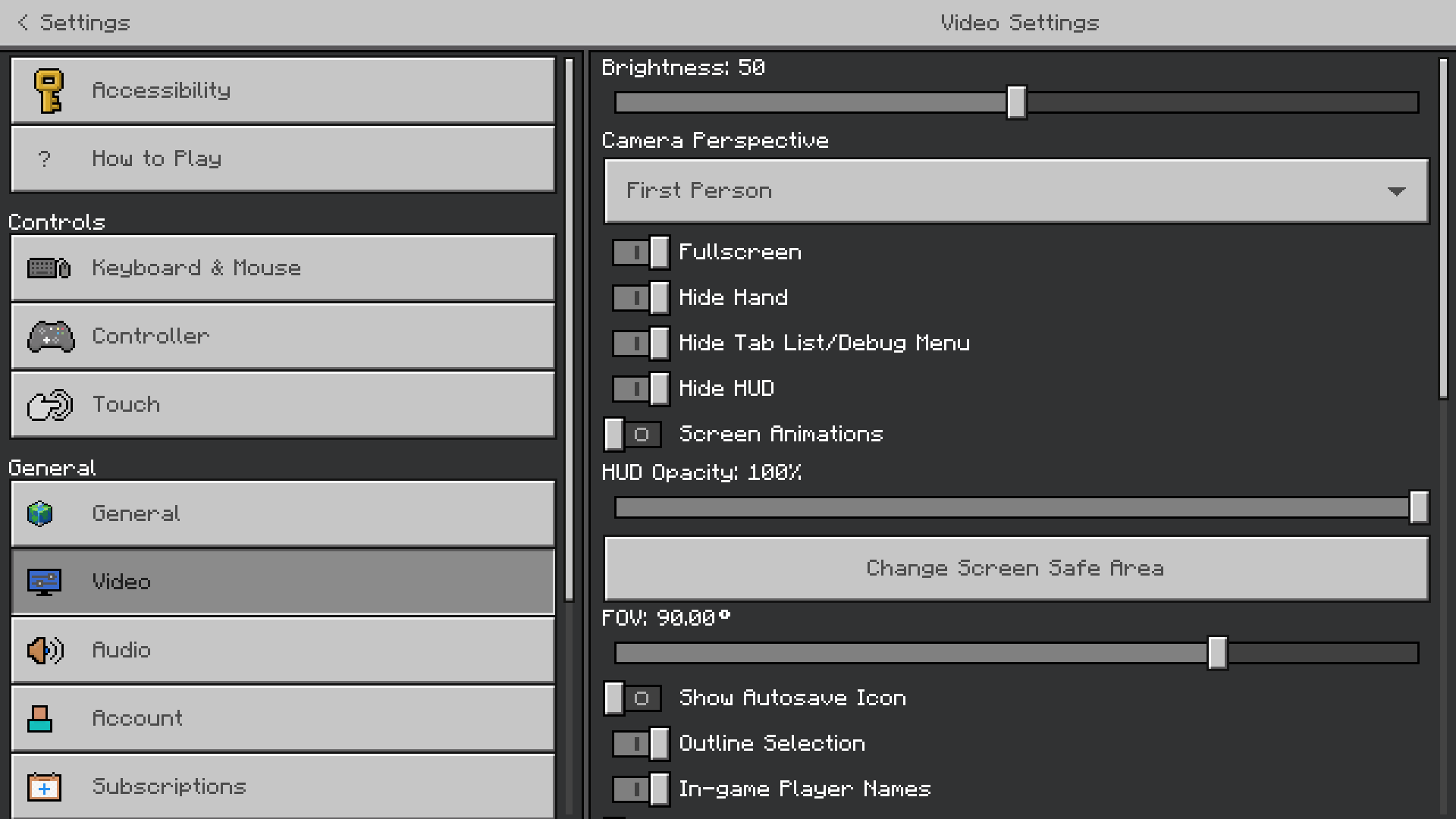Click the gamepad Controller icon

(50, 337)
